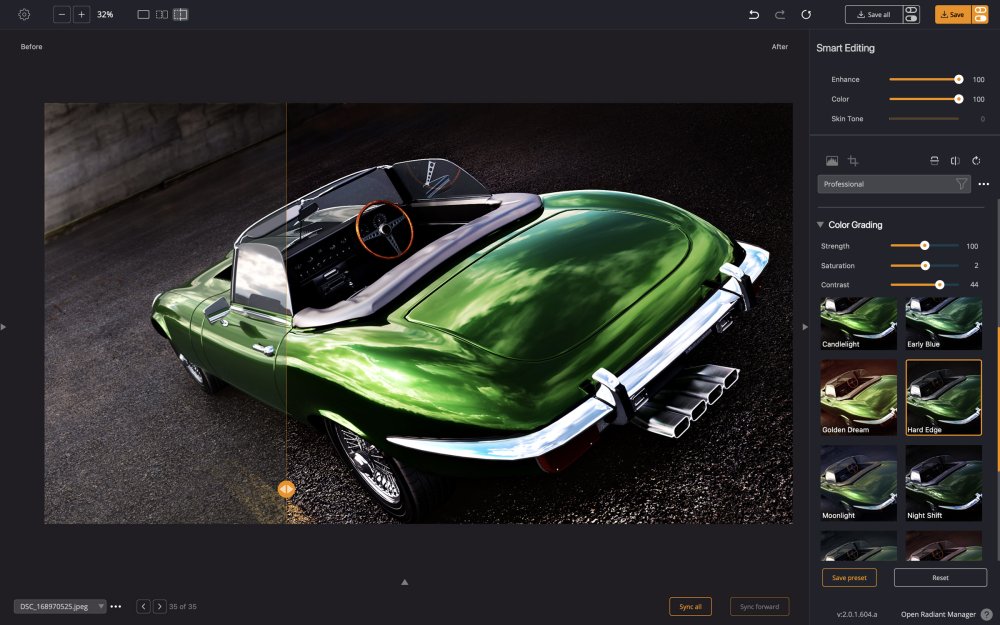Undo the last edit

[754, 14]
